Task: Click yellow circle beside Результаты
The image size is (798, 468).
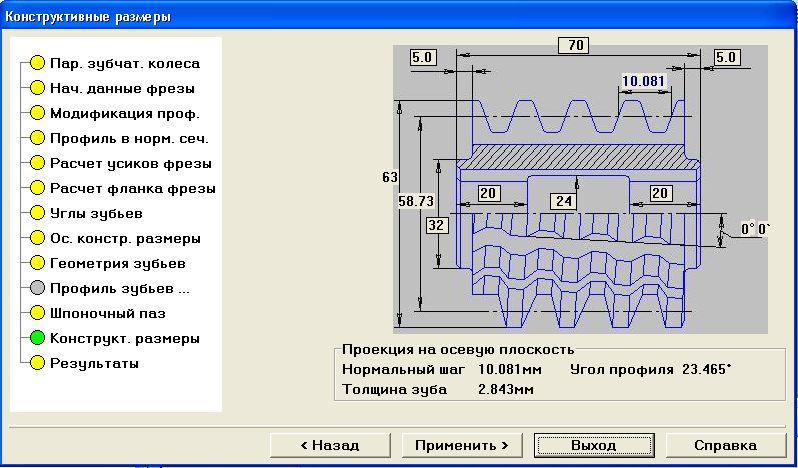Action: pyautogui.click(x=37, y=364)
